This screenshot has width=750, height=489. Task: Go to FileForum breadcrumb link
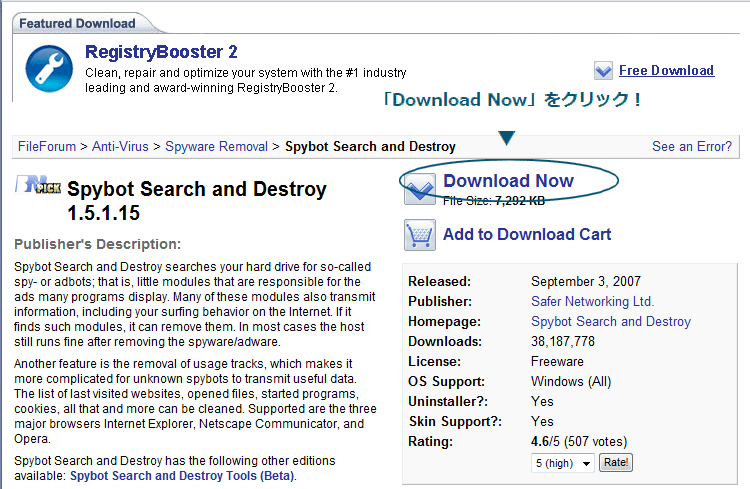pos(47,146)
